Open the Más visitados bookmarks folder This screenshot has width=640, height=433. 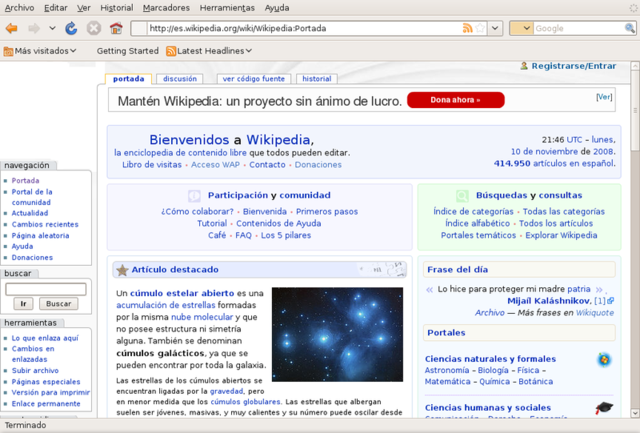pos(40,51)
